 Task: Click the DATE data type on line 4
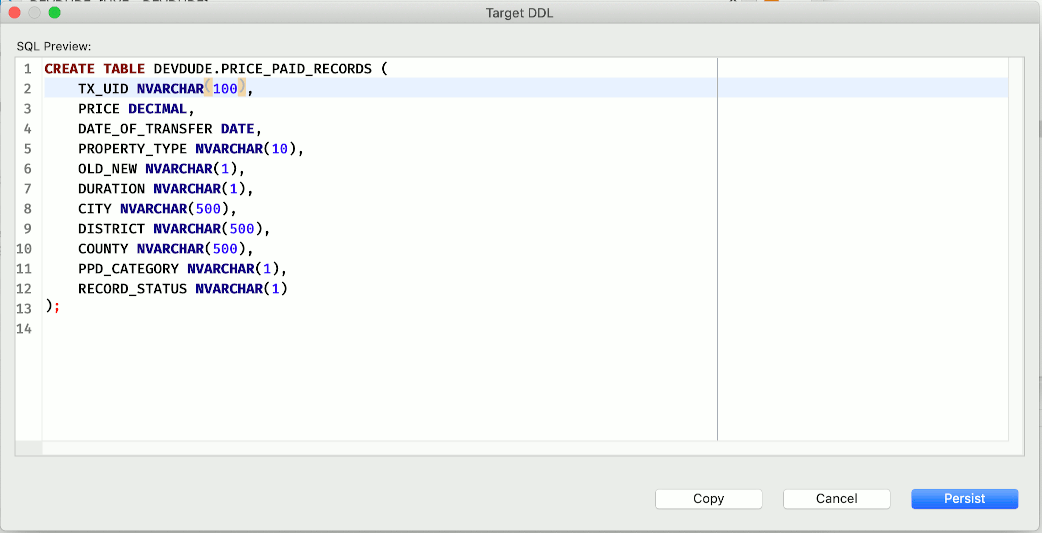pos(238,129)
